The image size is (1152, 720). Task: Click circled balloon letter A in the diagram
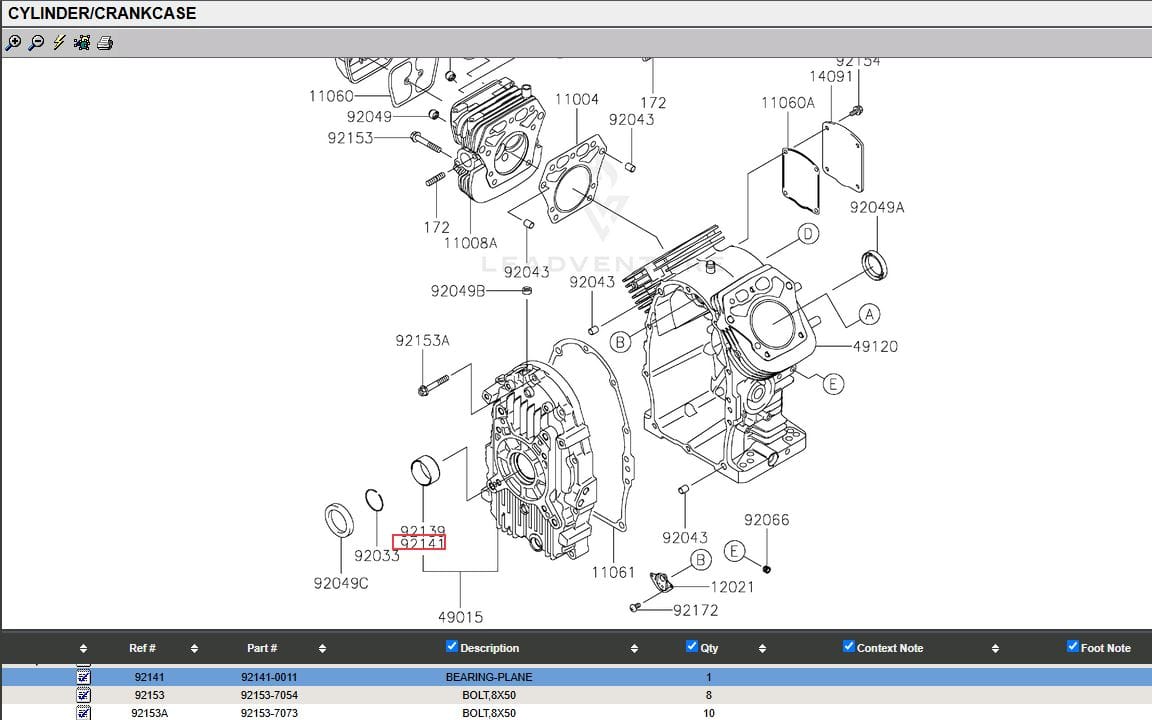(869, 315)
